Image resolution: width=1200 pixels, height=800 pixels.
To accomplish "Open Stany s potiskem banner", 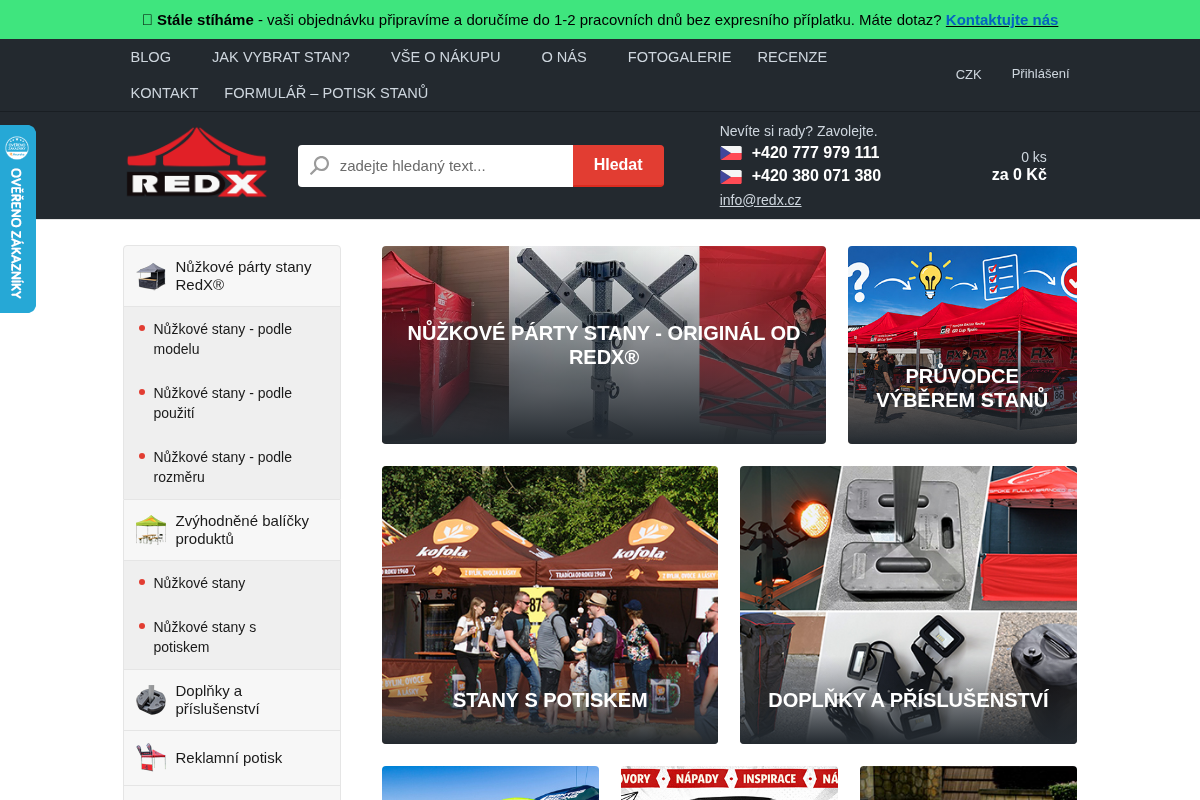I will pos(550,605).
